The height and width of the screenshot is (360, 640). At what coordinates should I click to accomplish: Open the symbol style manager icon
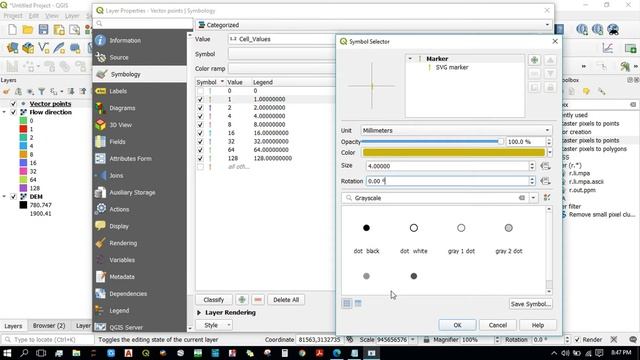547,198
